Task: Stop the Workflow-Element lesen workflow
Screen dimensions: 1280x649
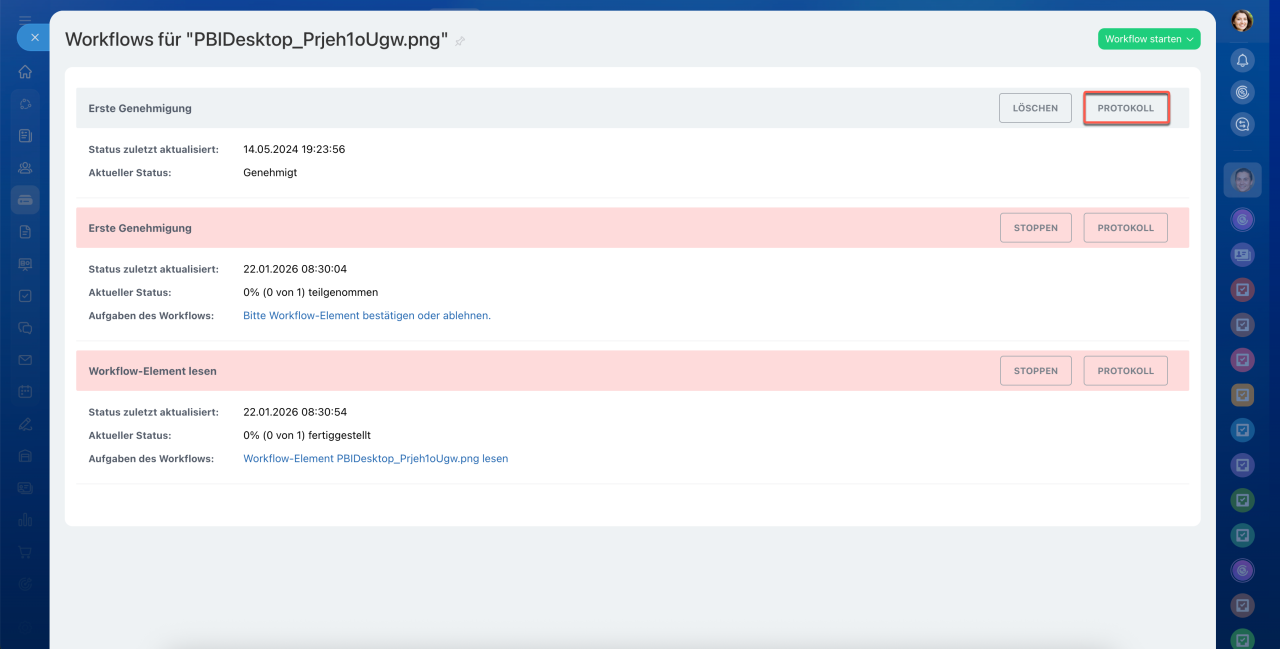Action: coord(1035,371)
